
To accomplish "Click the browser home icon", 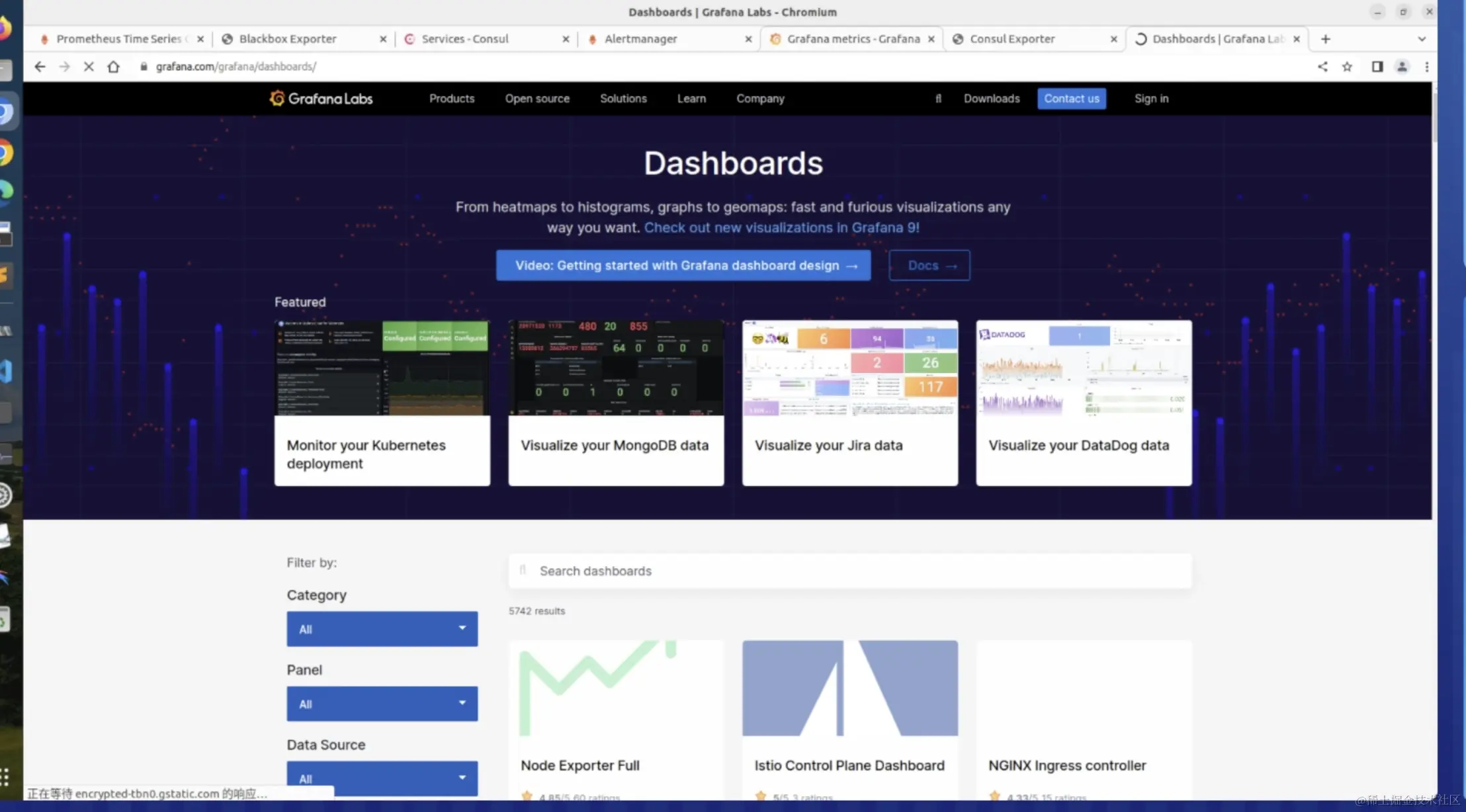I will pos(114,67).
